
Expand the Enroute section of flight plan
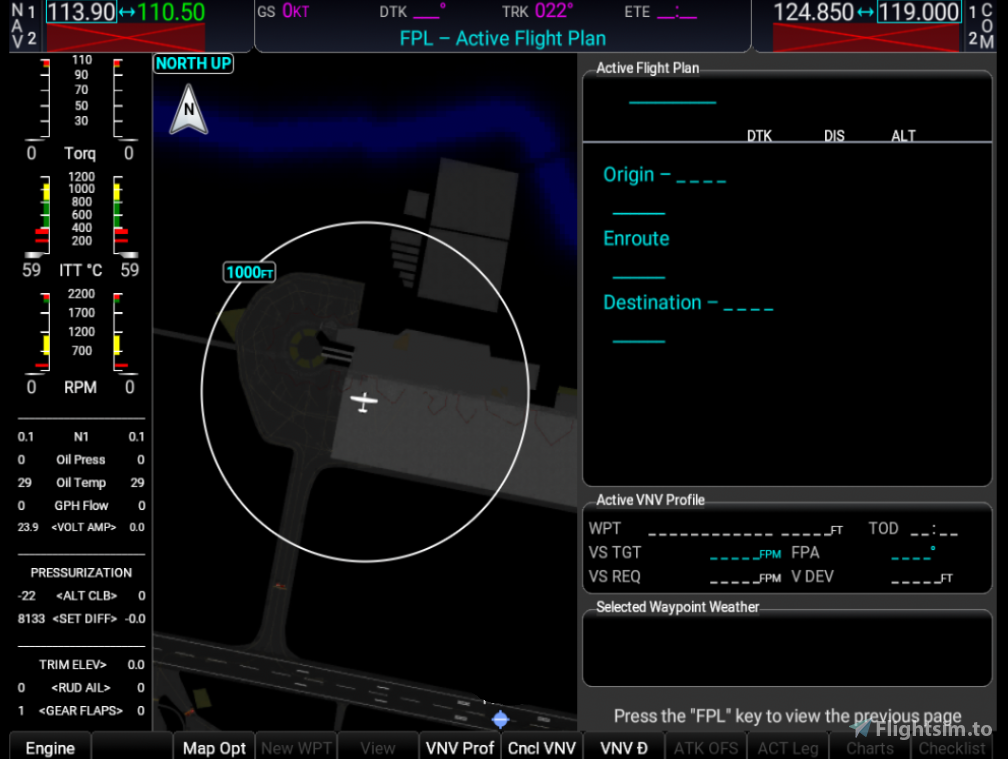coord(636,238)
